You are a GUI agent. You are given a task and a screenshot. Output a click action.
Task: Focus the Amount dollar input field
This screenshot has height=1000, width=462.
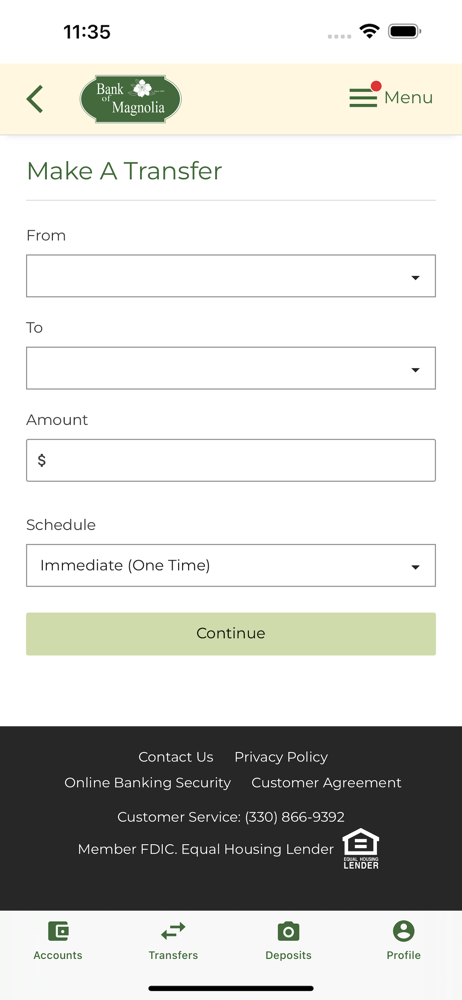pyautogui.click(x=231, y=460)
